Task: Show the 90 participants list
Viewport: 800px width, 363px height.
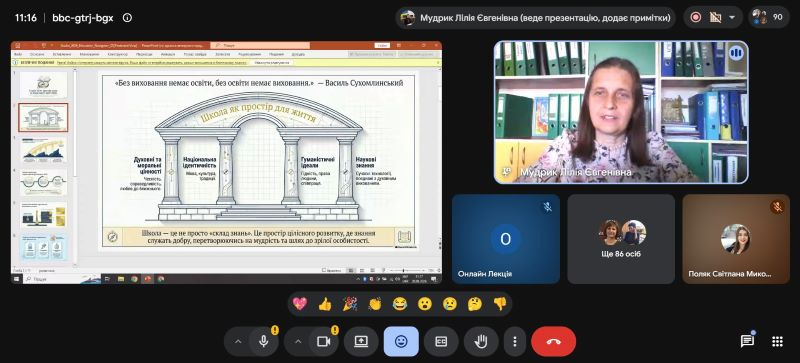Action: tap(768, 17)
